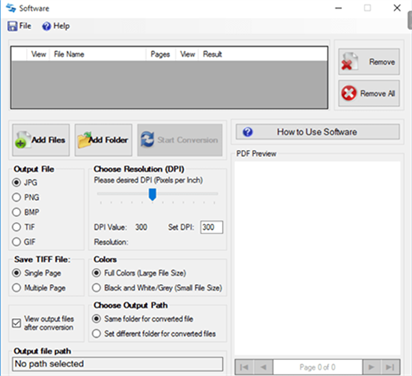Click the Pages column header
The height and width of the screenshot is (376, 412).
[x=160, y=54]
